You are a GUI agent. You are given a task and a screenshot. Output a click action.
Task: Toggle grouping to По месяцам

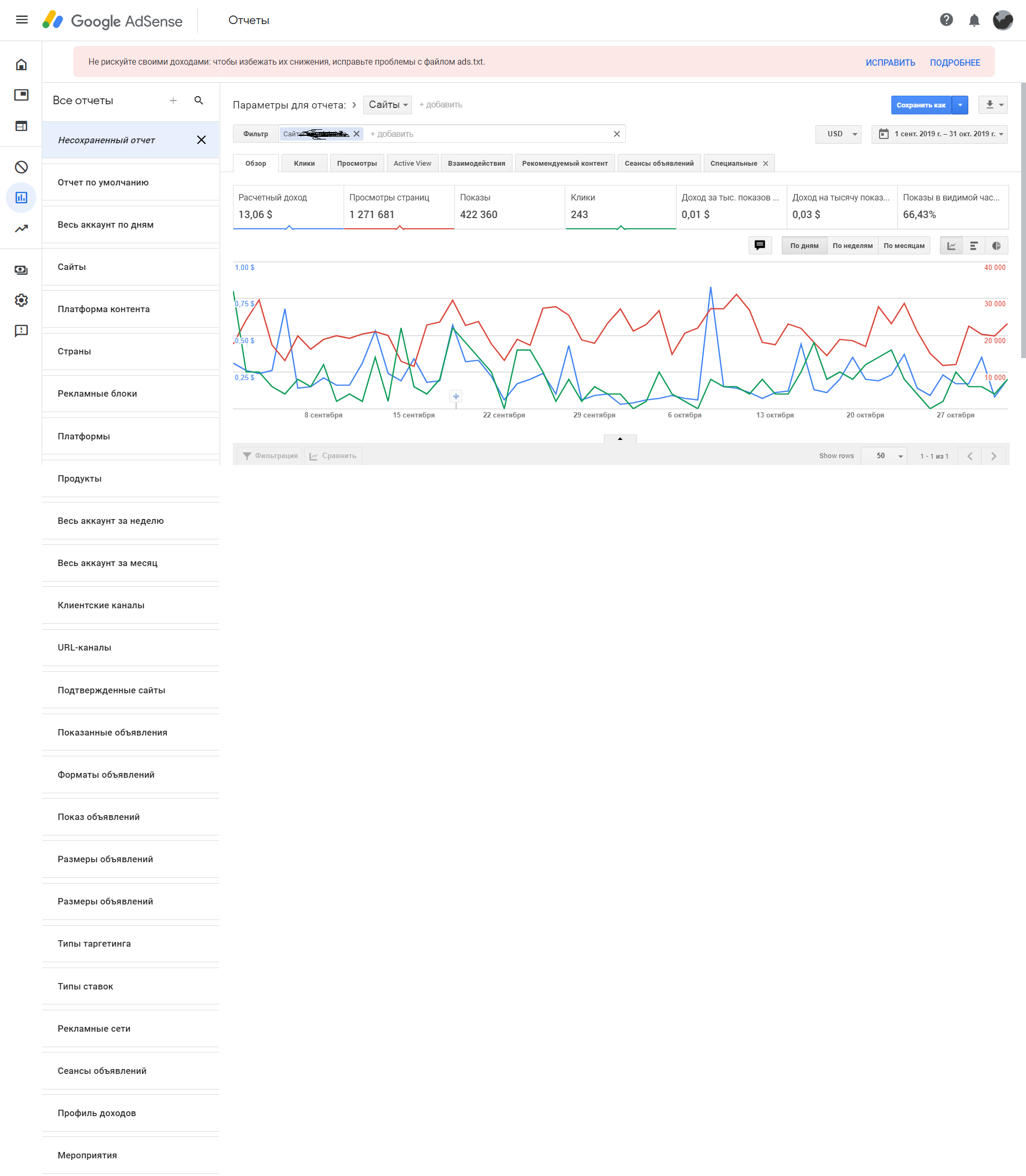click(904, 246)
